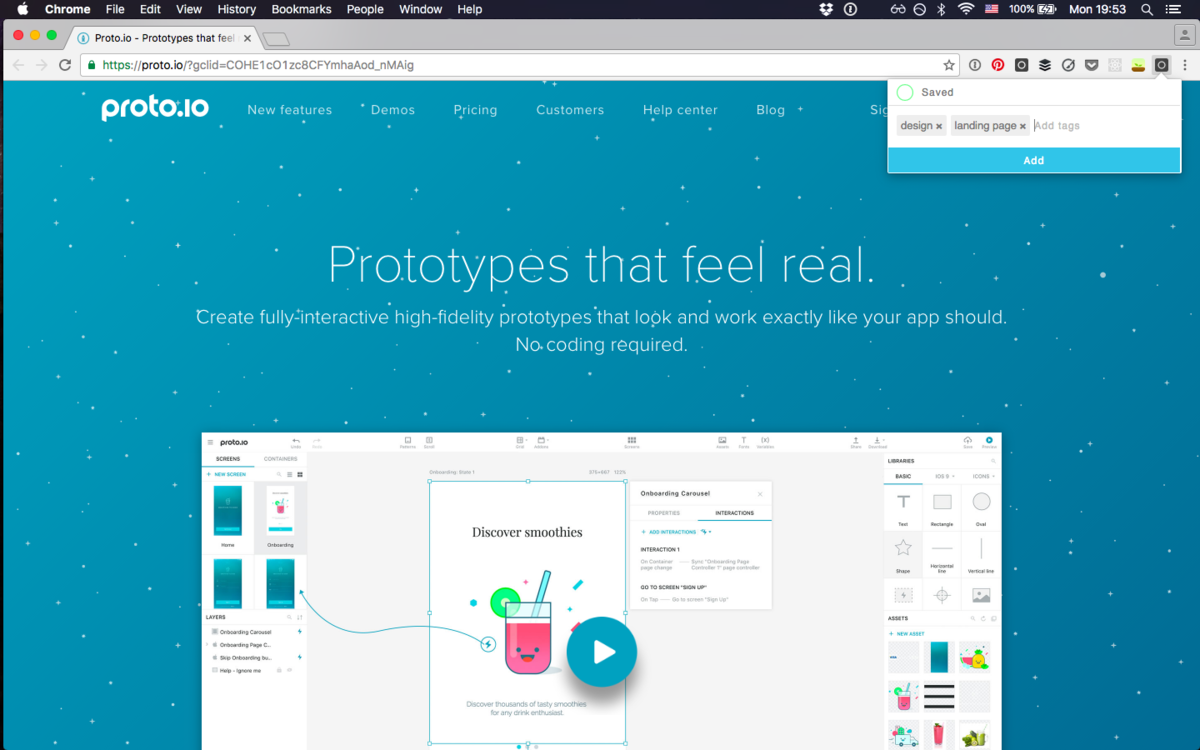
Task: Click Undo in the editor preview
Action: click(x=296, y=442)
